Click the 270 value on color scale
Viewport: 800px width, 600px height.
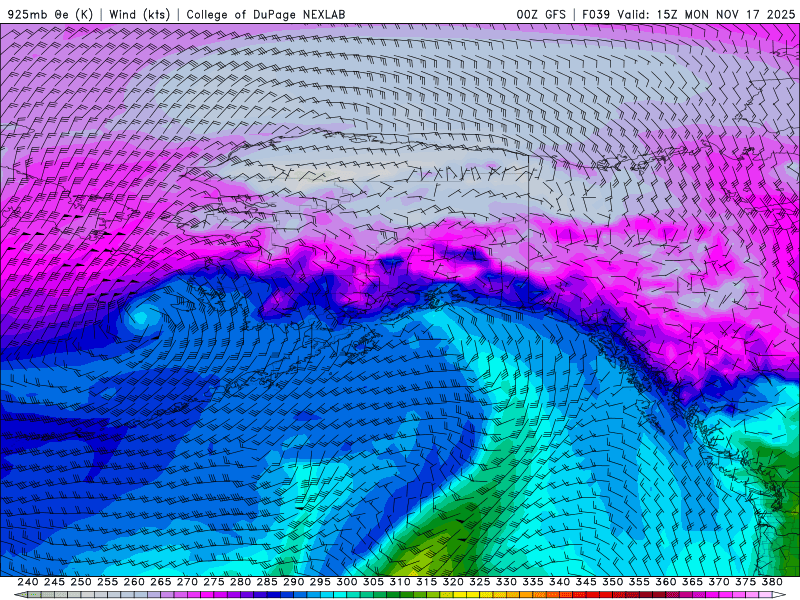click(187, 582)
